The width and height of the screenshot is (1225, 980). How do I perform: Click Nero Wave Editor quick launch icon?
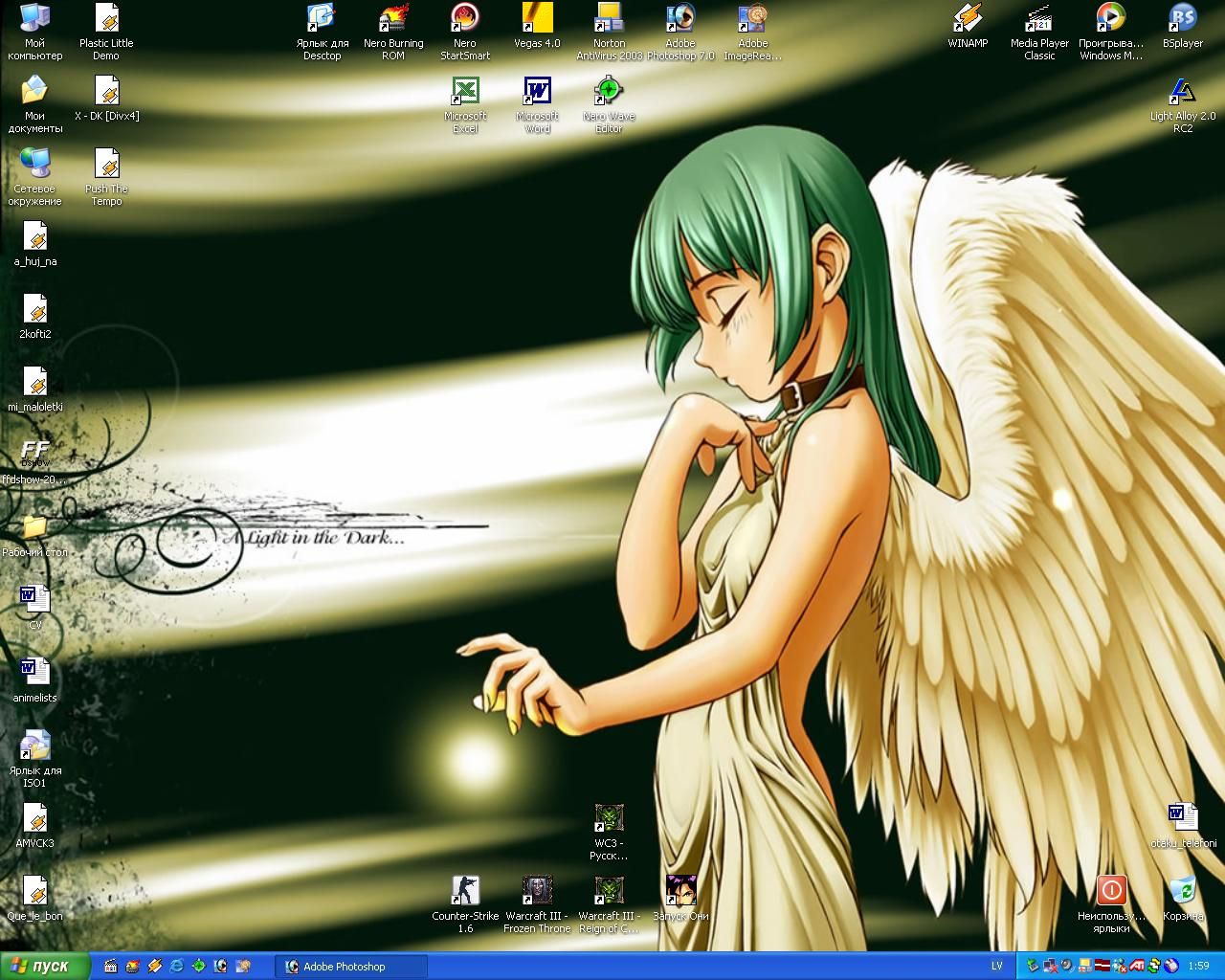tap(198, 967)
